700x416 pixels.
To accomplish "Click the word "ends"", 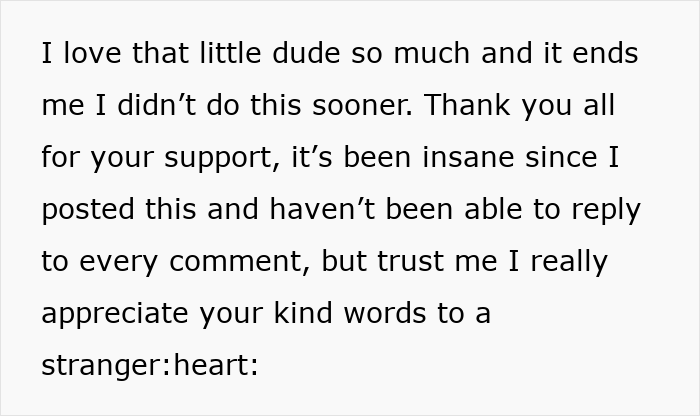I will [x=605, y=53].
